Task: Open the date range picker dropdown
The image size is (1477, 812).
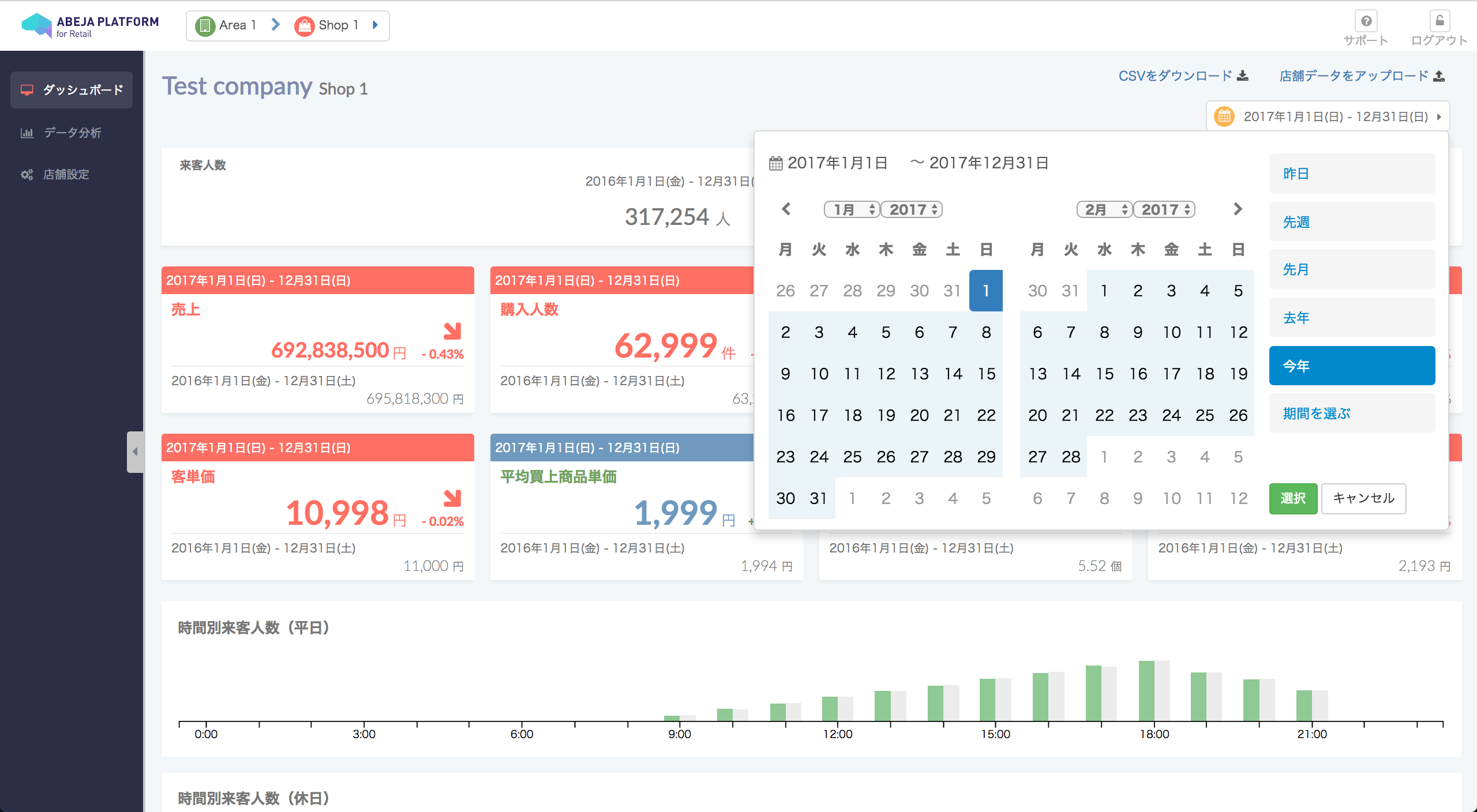Action: (x=1328, y=116)
